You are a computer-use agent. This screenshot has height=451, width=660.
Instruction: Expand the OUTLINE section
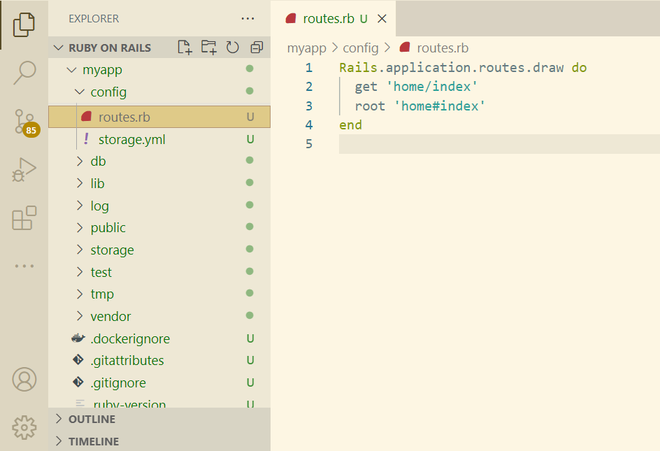92,419
